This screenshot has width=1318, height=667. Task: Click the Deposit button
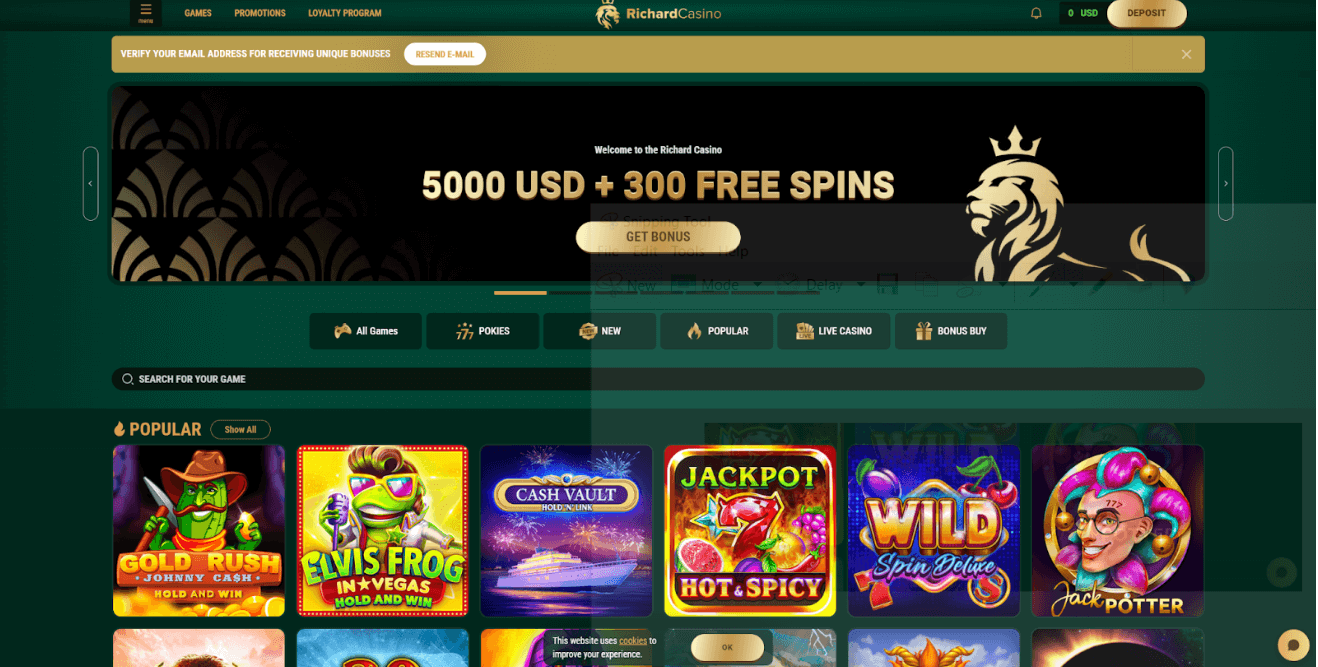click(x=1147, y=13)
